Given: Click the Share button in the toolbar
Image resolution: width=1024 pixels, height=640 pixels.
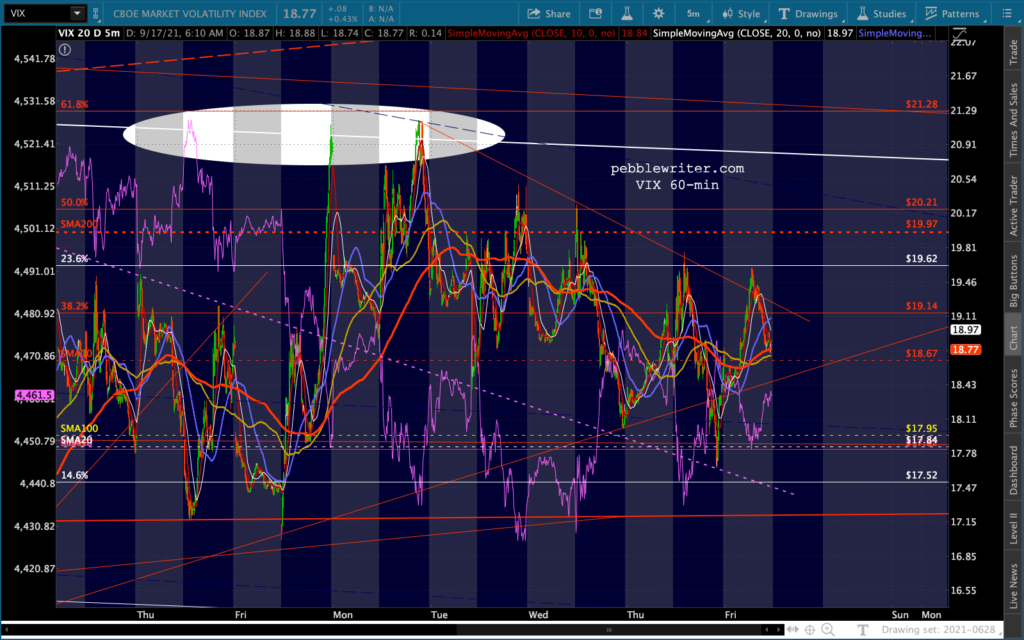Looking at the screenshot, I should click(x=549, y=14).
